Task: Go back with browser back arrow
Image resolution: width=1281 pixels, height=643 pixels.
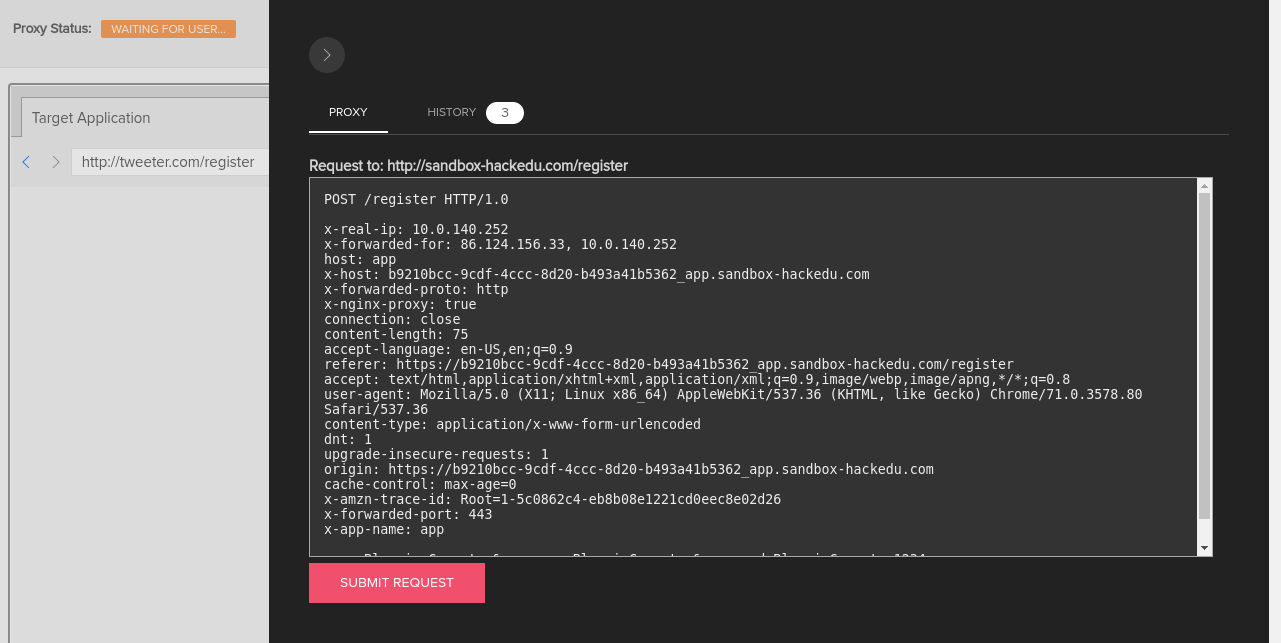Action: tap(27, 162)
